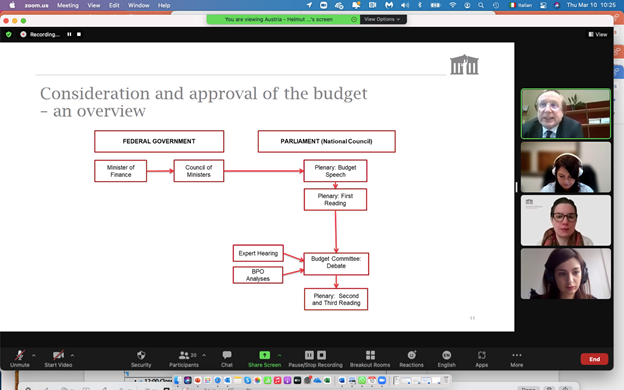
Task: Toggle Start Video camera button
Action: click(x=58, y=355)
